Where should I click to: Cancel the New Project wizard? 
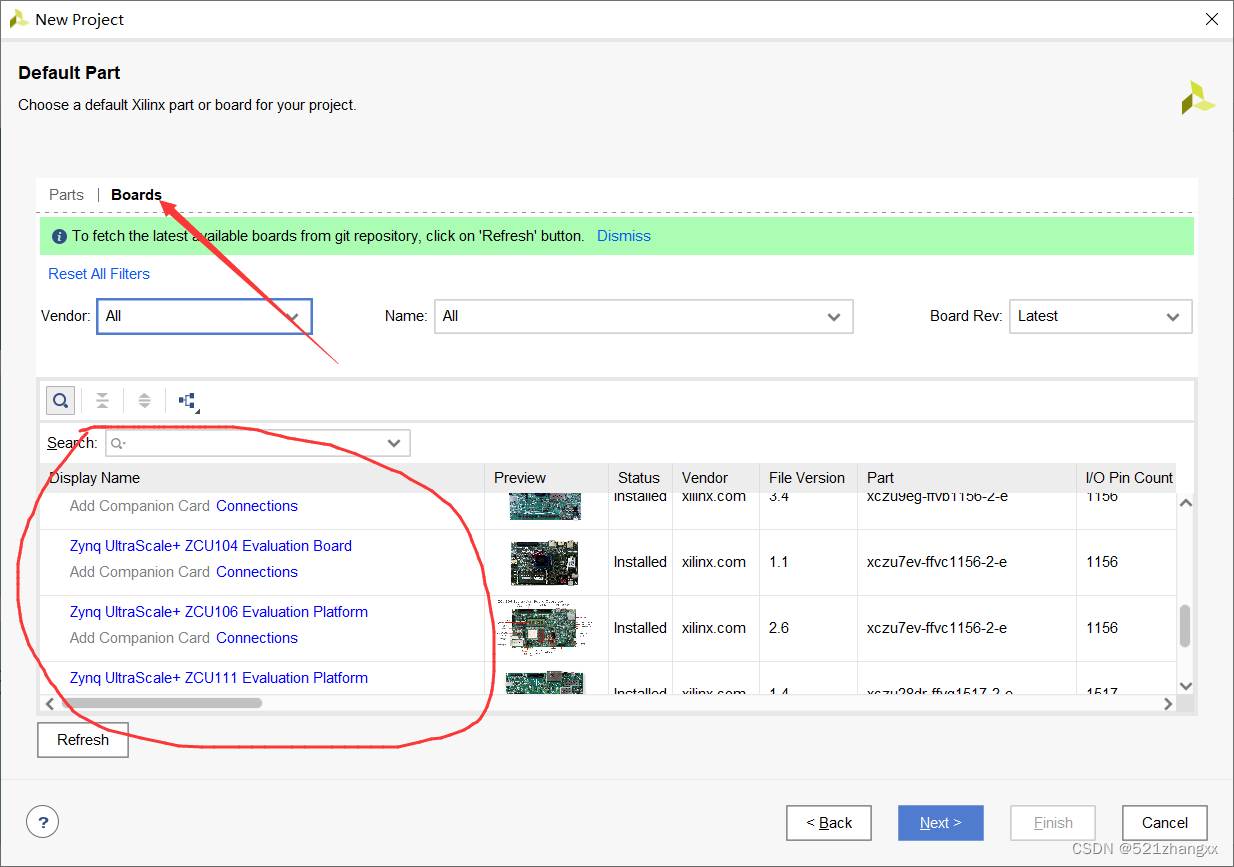click(1165, 823)
